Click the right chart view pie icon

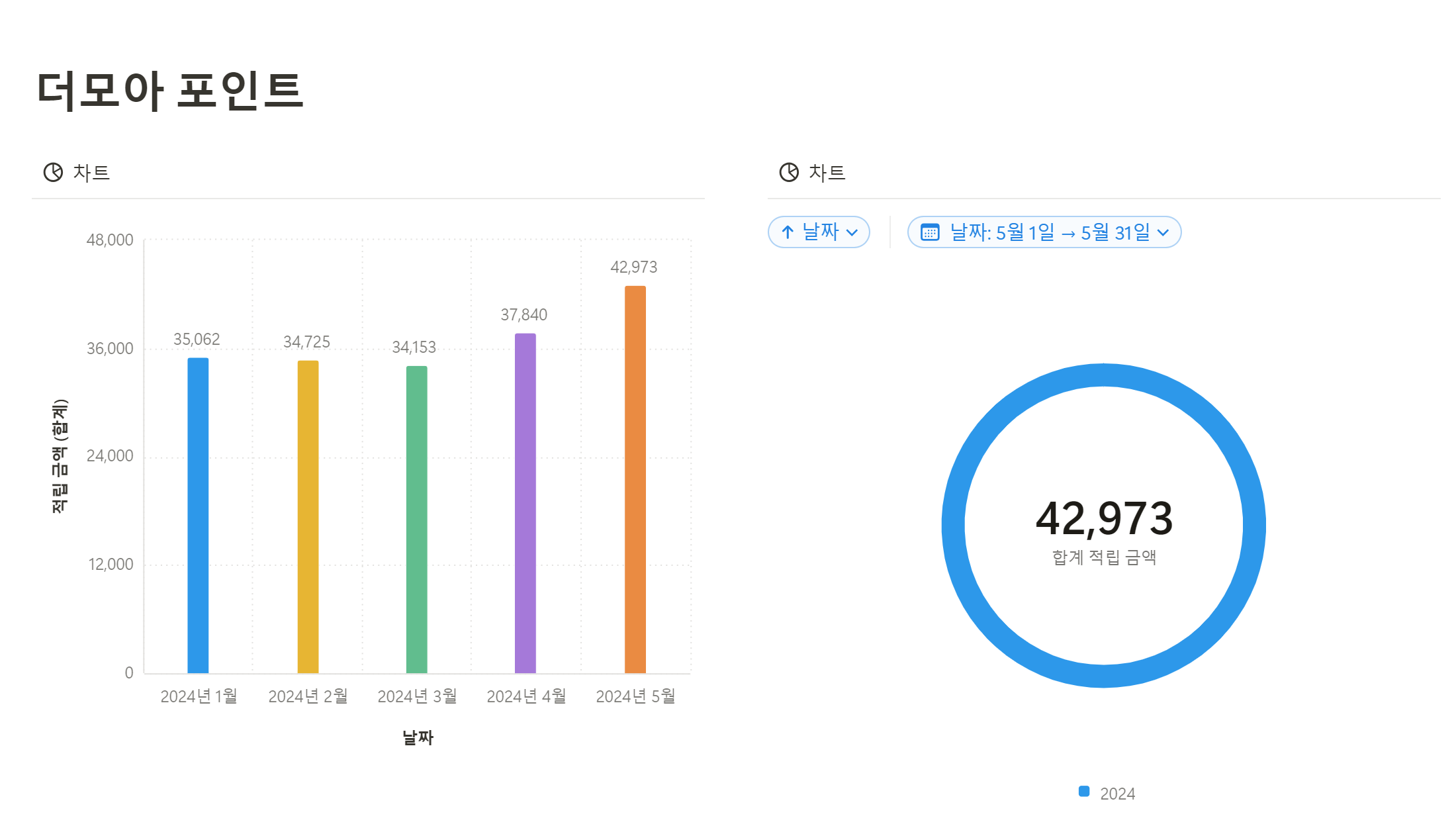coord(789,172)
